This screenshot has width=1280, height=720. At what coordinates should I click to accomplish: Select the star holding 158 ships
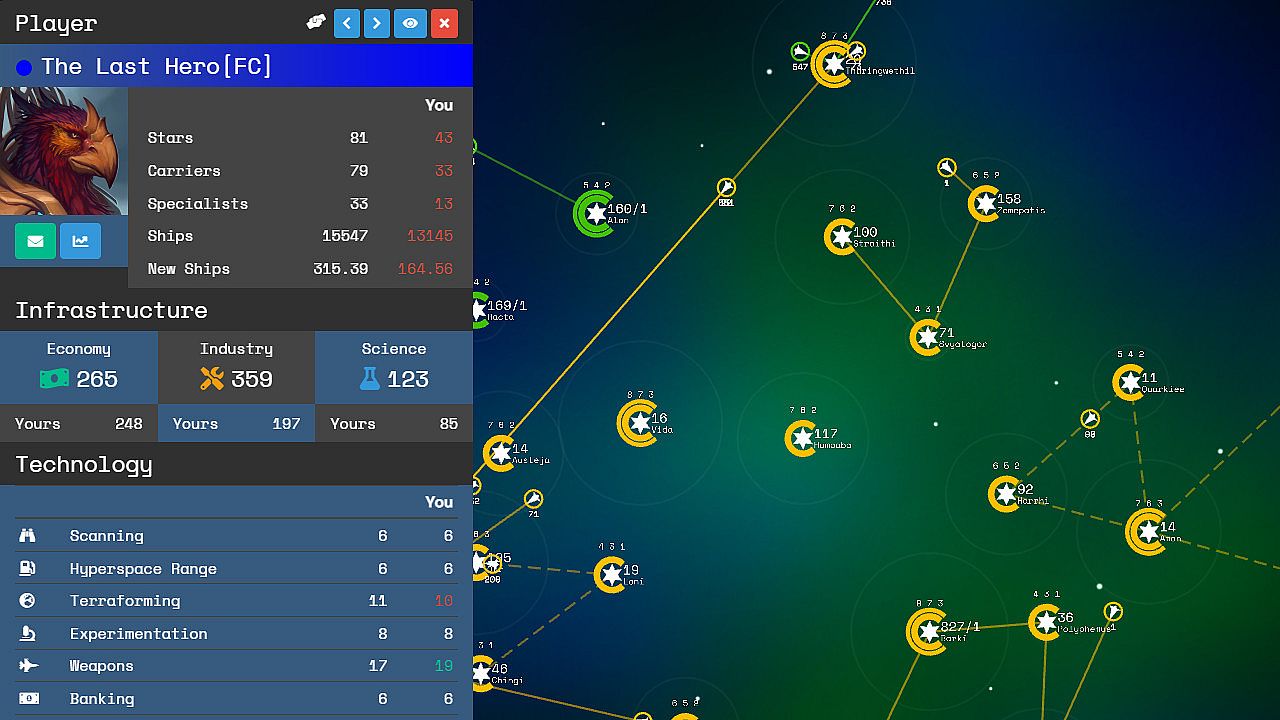[985, 204]
